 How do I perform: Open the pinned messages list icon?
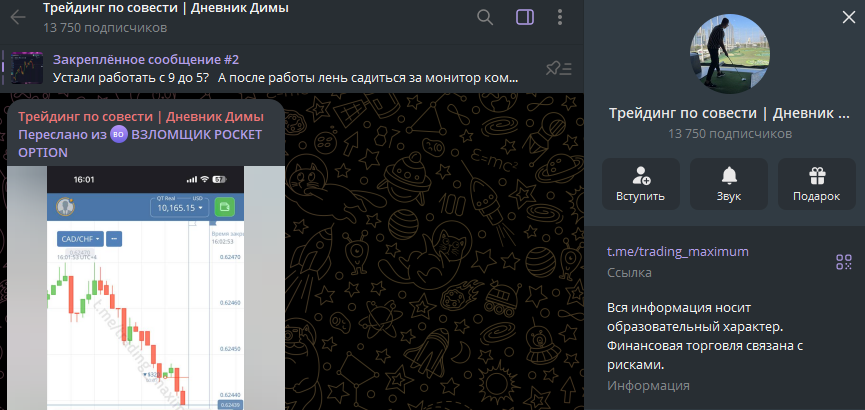click(x=558, y=68)
